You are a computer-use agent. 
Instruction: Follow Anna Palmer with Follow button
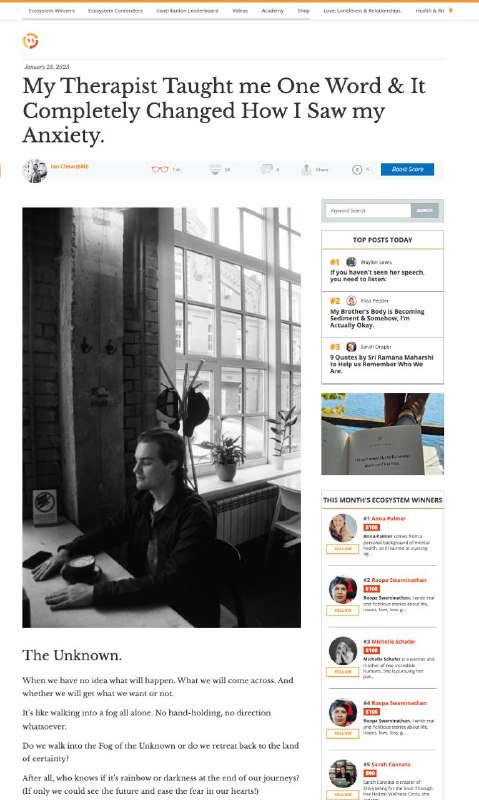tap(342, 549)
